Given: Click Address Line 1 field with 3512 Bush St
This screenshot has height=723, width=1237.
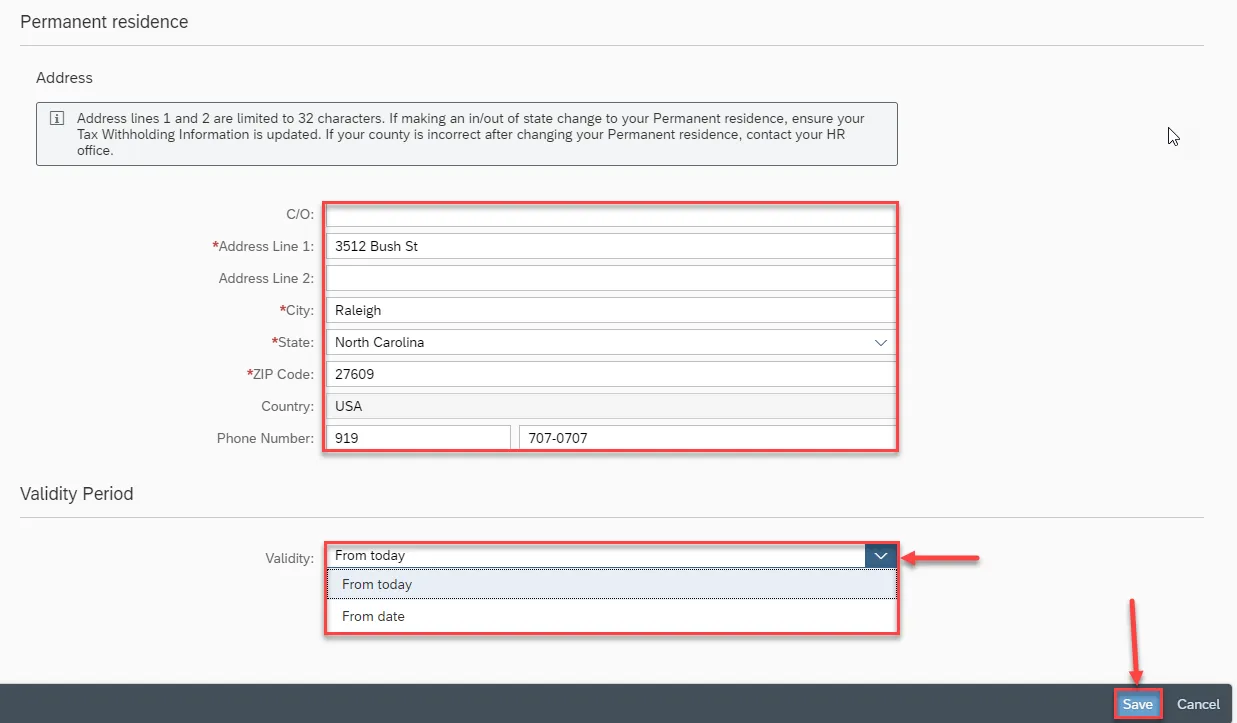Looking at the screenshot, I should 610,246.
